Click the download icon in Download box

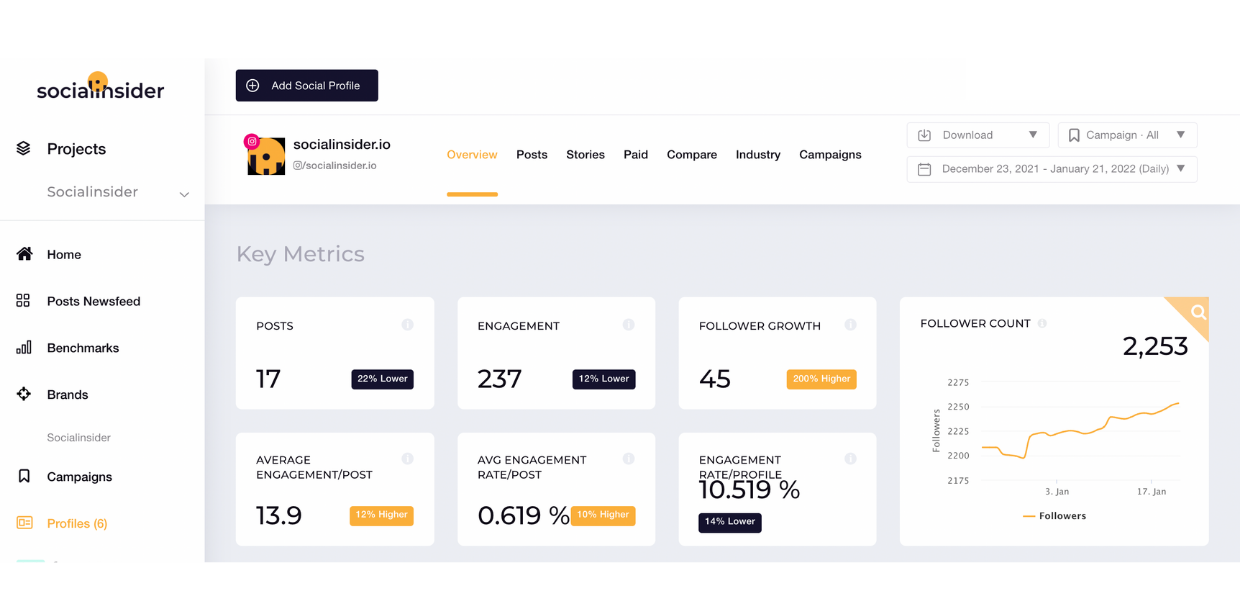coord(925,135)
